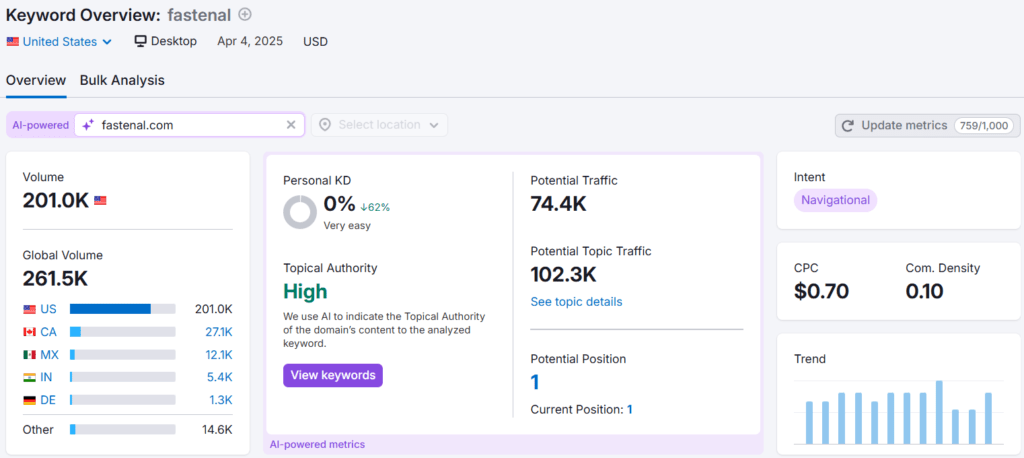Clear the fastenal.com domain with X
The height and width of the screenshot is (458, 1024).
coord(291,125)
